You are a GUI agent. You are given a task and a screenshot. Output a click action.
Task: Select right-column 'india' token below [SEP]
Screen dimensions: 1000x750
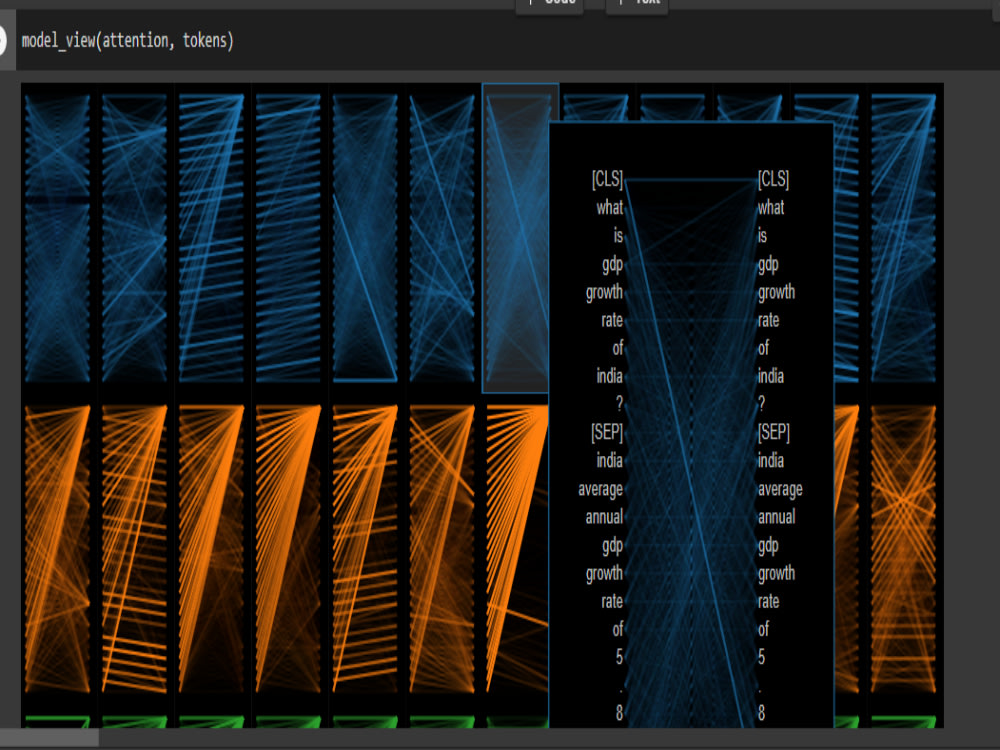coord(771,460)
